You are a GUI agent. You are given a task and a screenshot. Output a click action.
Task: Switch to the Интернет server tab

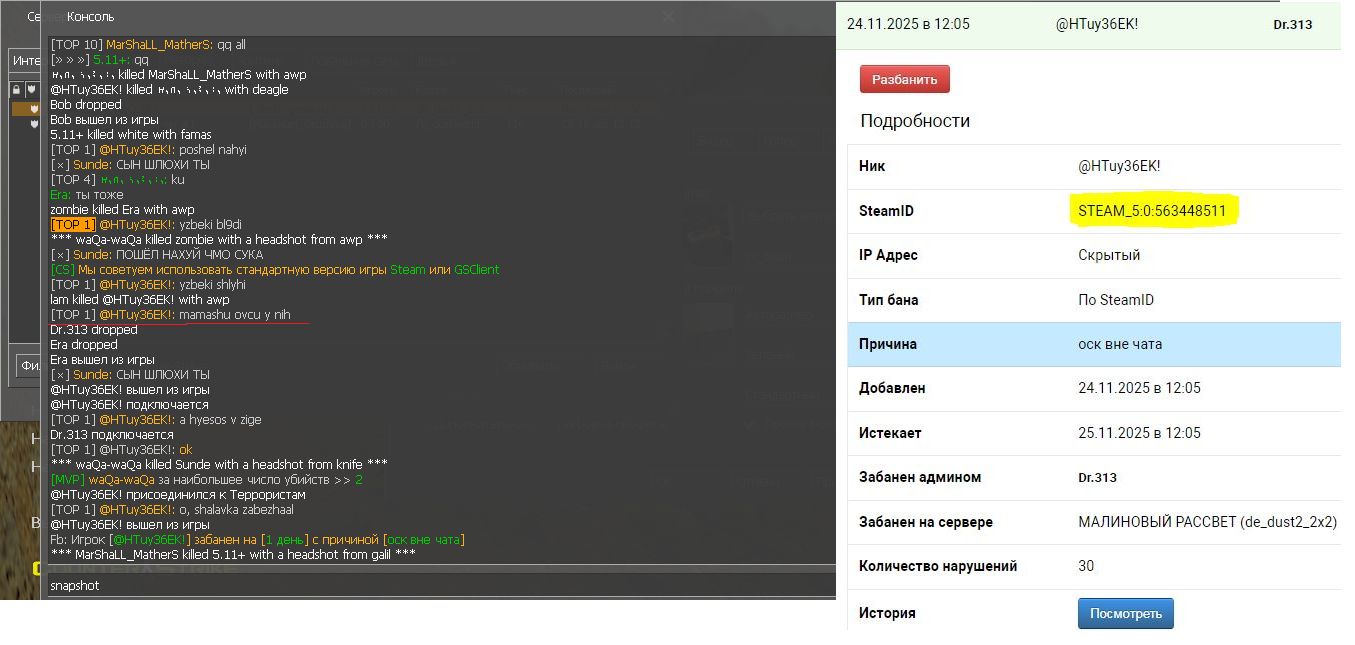point(26,61)
